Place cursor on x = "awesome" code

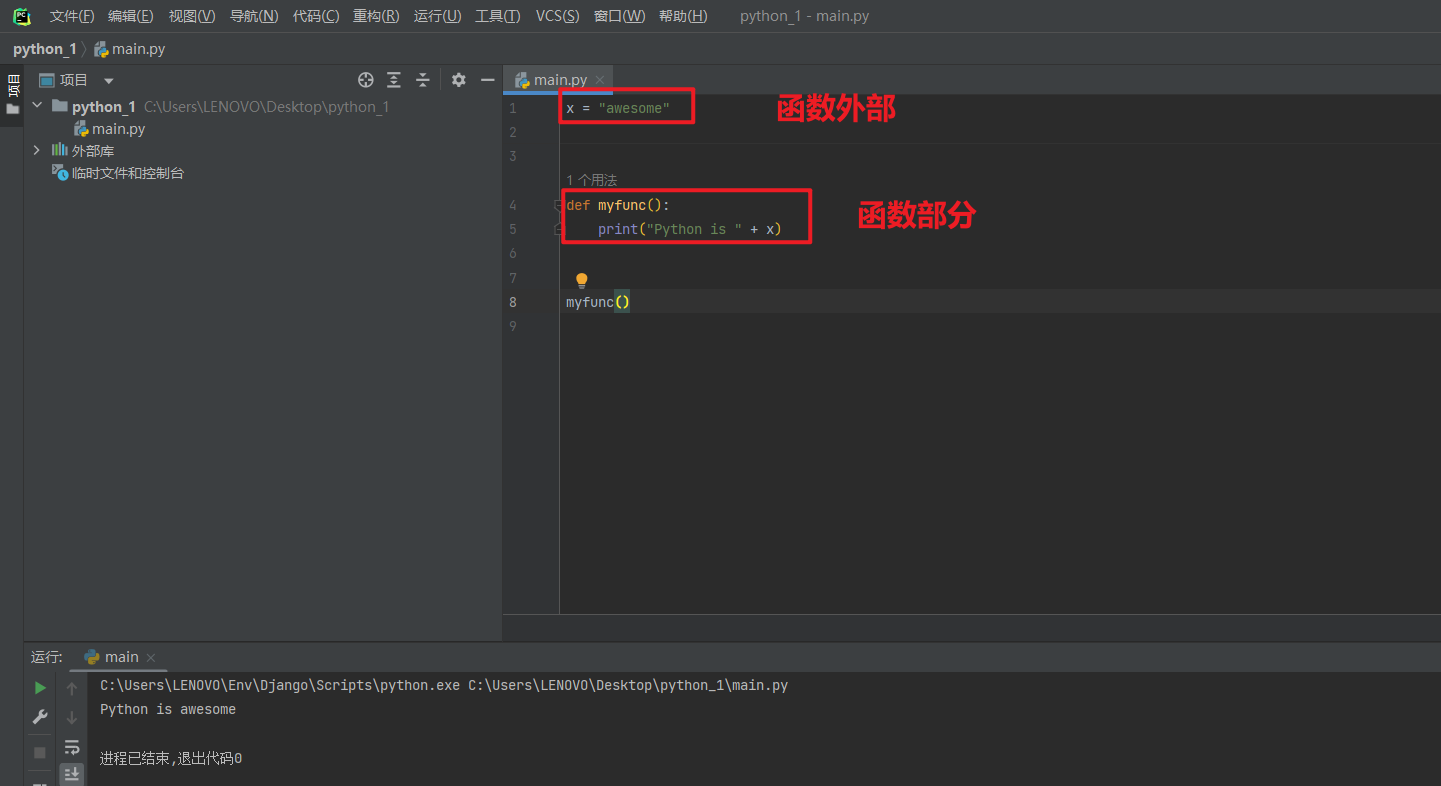[618, 108]
